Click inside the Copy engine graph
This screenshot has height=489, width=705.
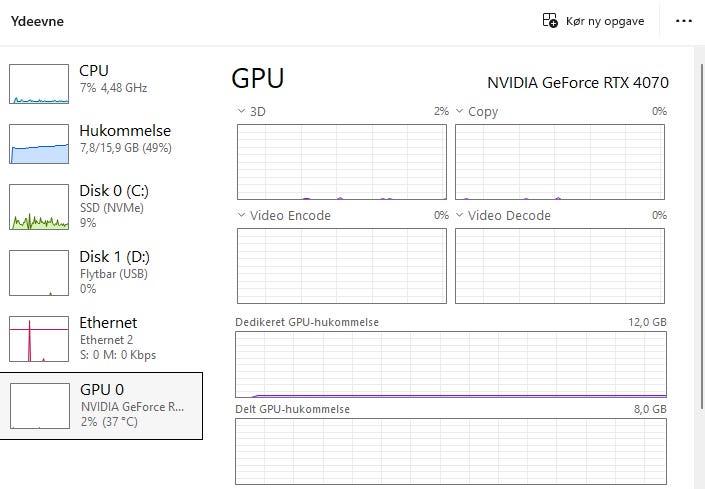pyautogui.click(x=560, y=162)
